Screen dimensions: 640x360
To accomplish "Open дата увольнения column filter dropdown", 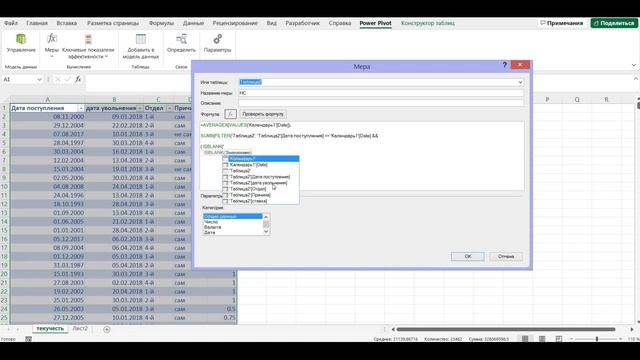I will pos(140,108).
